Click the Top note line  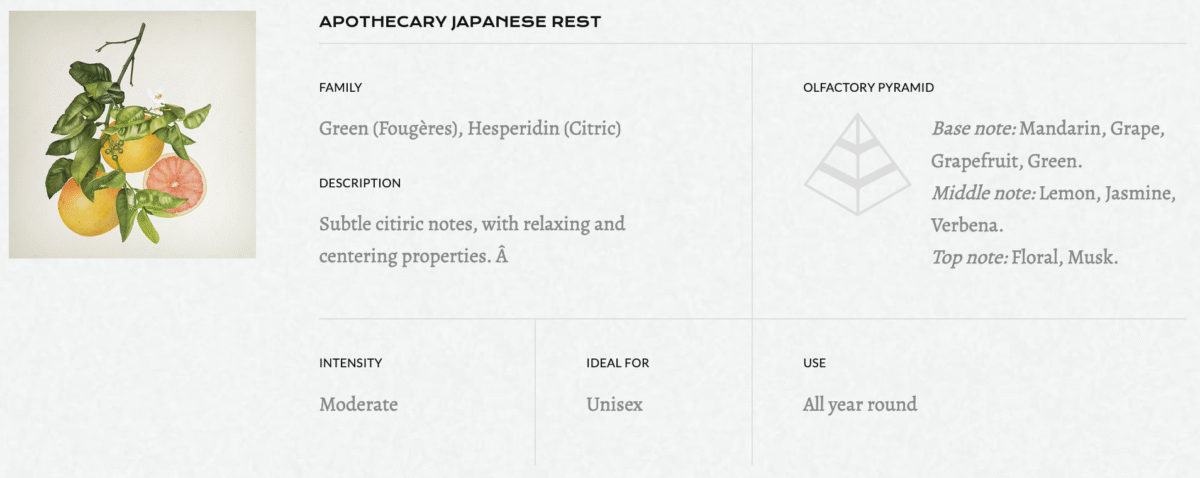coord(1025,257)
